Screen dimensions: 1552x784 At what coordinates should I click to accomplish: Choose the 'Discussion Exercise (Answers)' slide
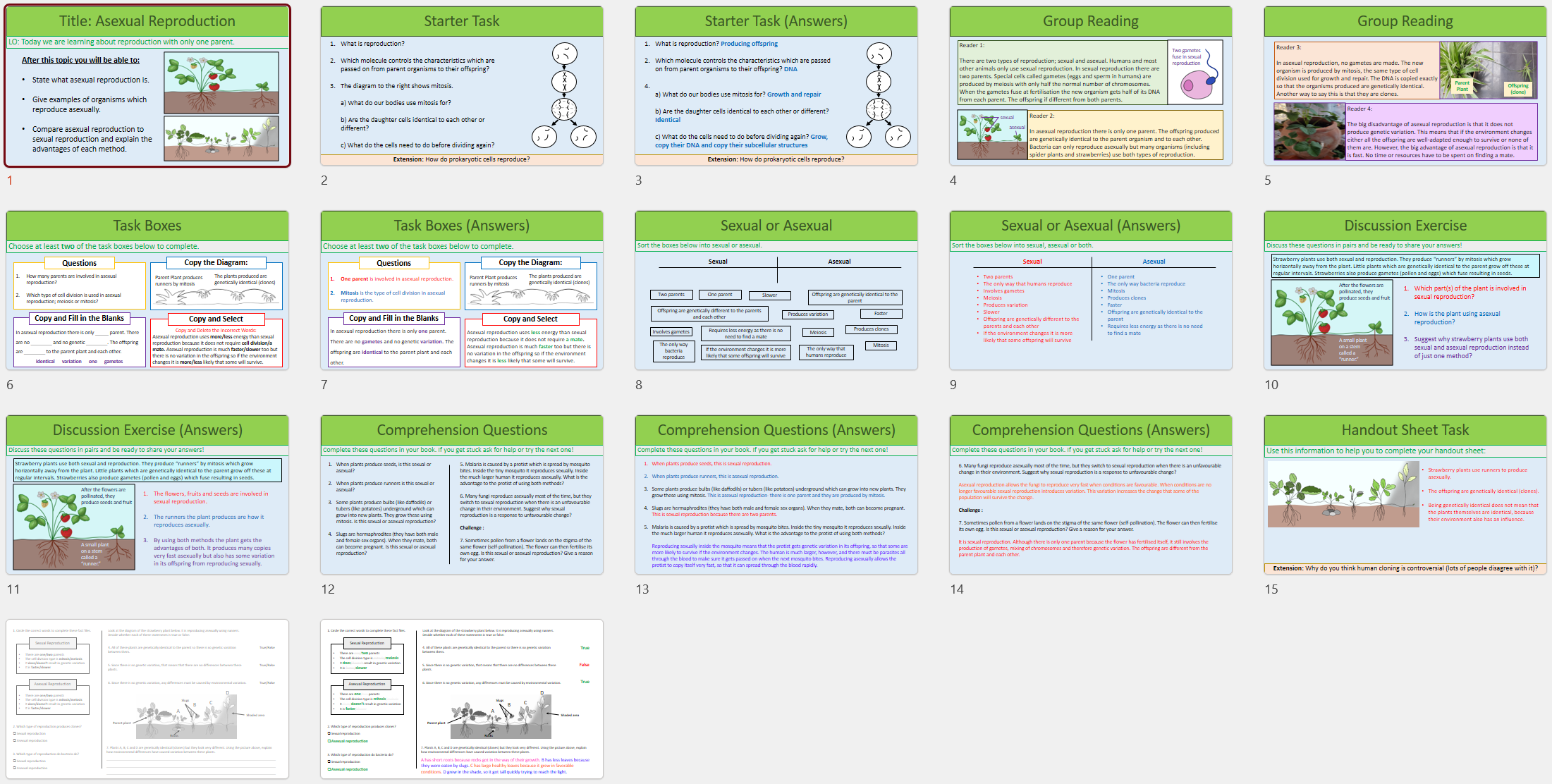(x=147, y=495)
